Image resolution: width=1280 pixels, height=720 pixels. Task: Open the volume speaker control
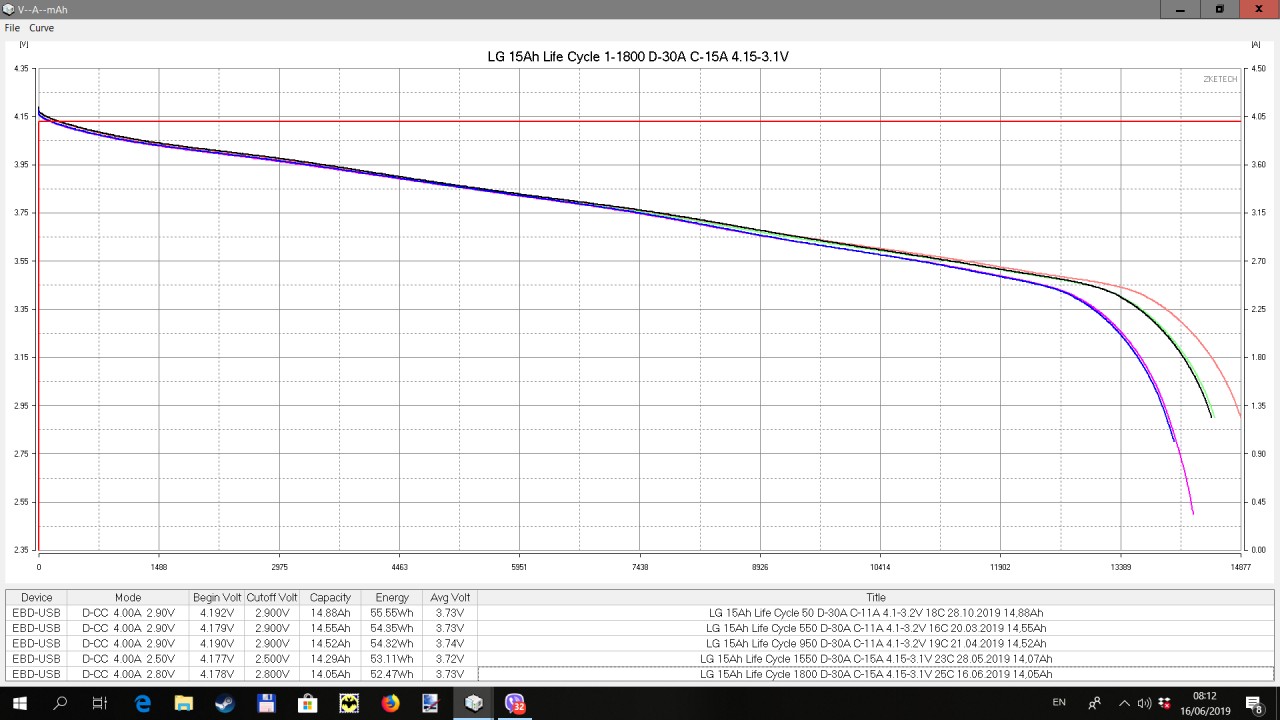click(1145, 703)
